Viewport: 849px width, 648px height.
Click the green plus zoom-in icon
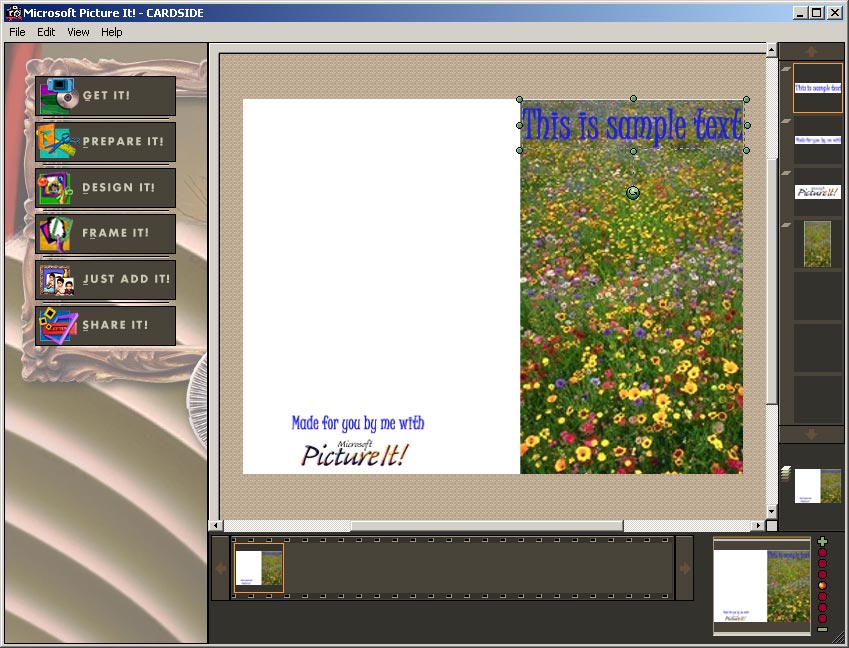click(x=822, y=541)
